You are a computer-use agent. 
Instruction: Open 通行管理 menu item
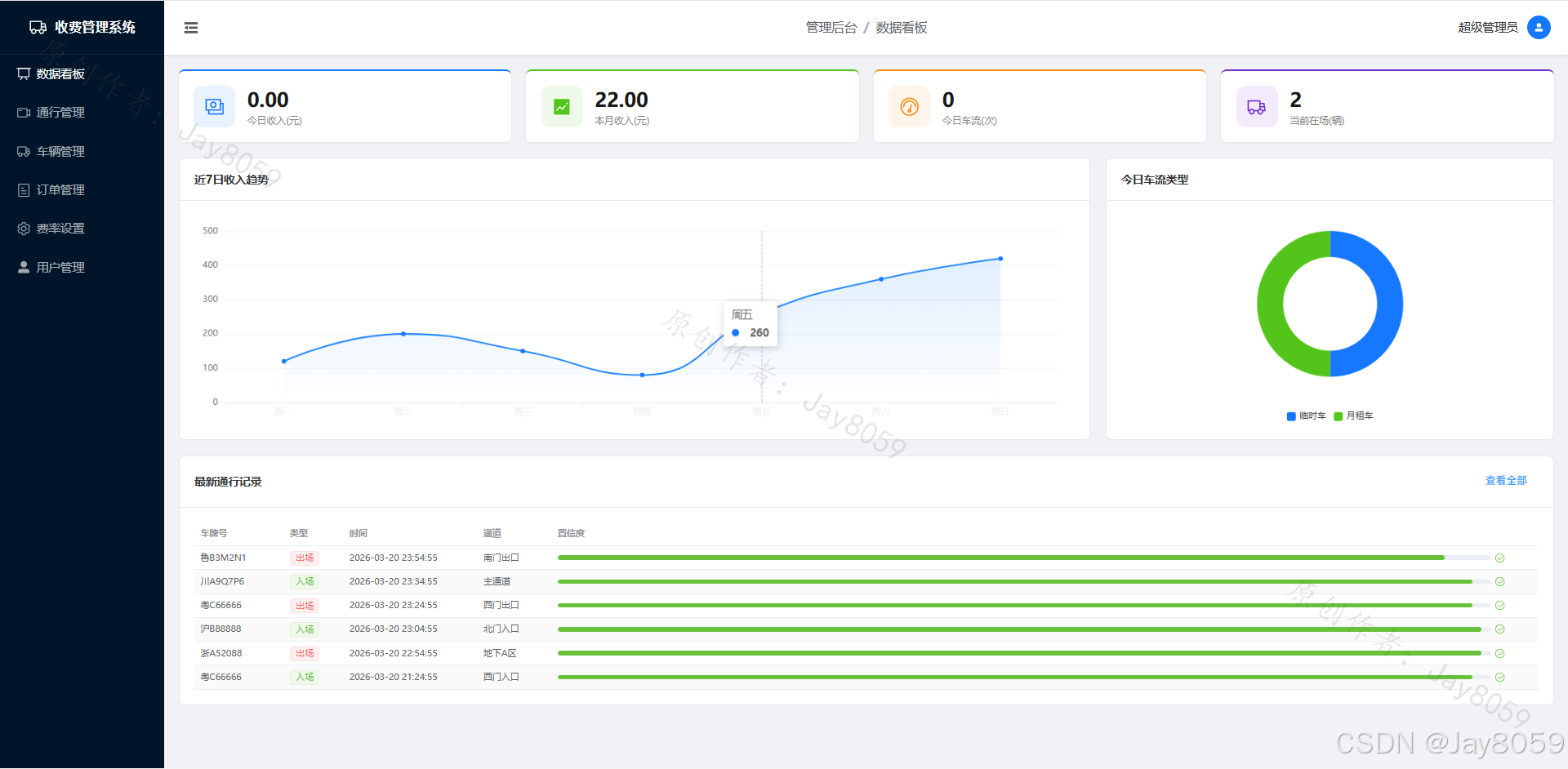(82, 113)
